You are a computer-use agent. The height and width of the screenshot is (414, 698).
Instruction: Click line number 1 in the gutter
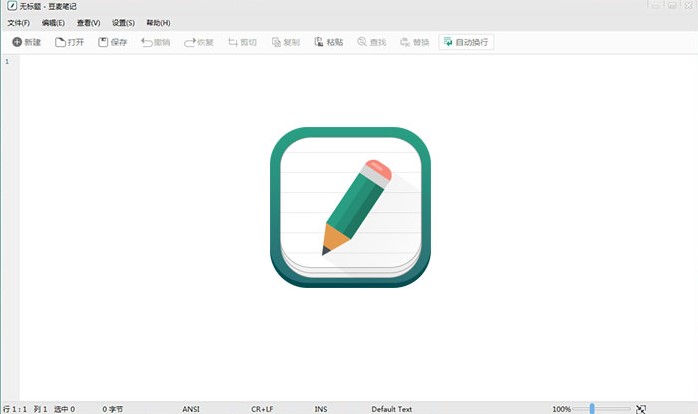coord(7,61)
